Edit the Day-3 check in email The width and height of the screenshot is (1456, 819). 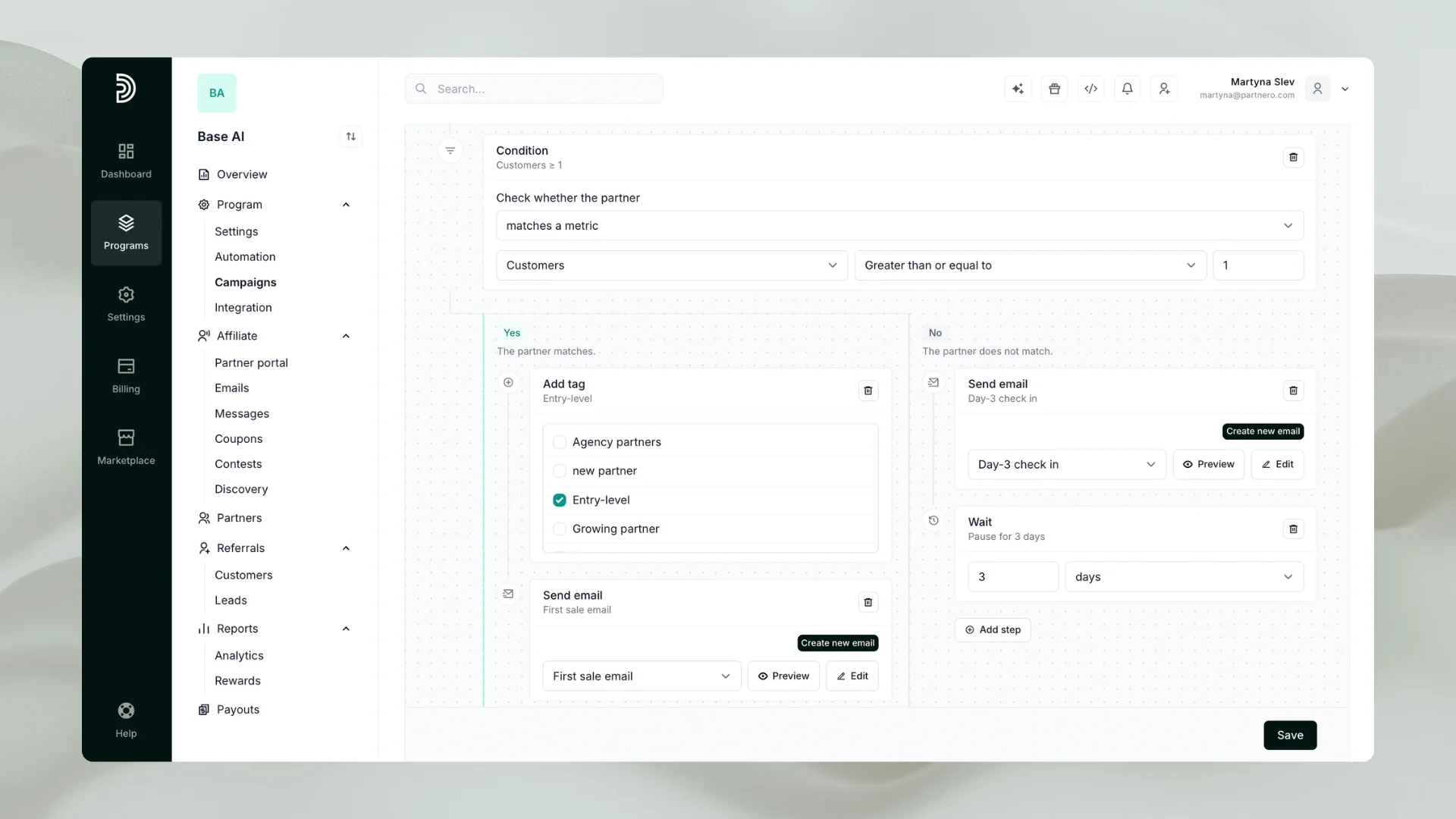click(1277, 464)
